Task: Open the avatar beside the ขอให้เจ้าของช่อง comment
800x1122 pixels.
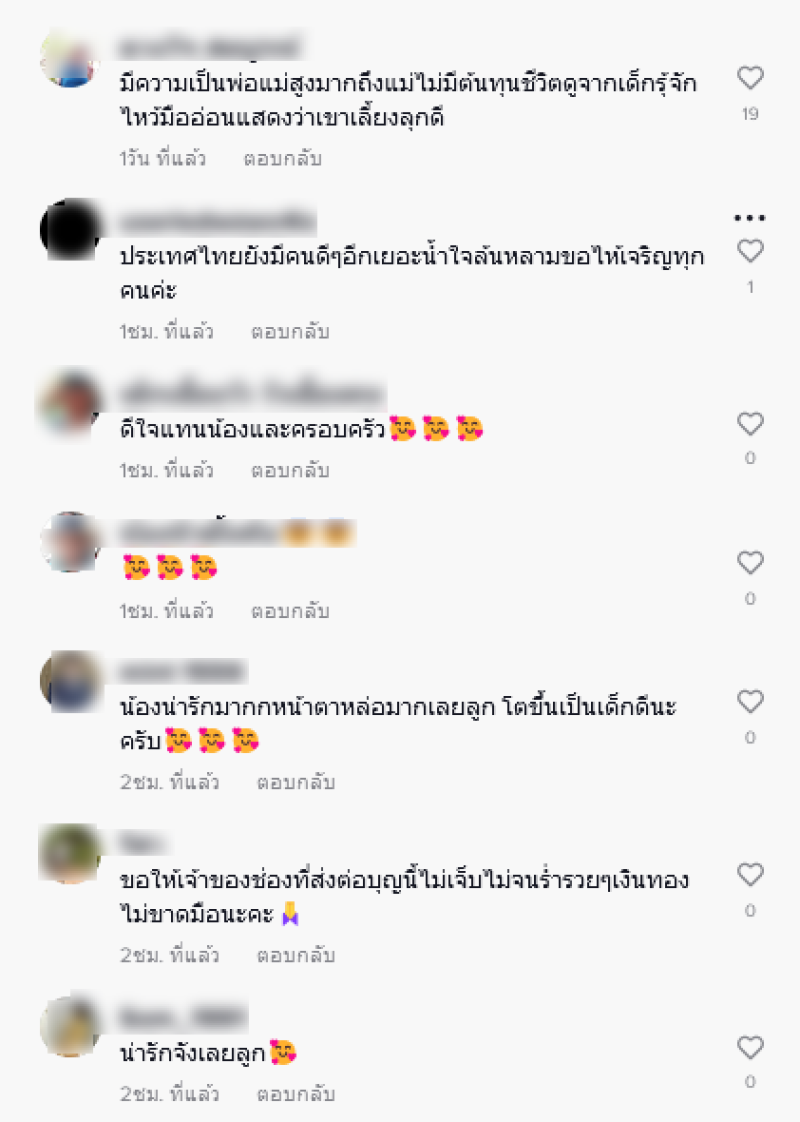Action: tap(69, 853)
